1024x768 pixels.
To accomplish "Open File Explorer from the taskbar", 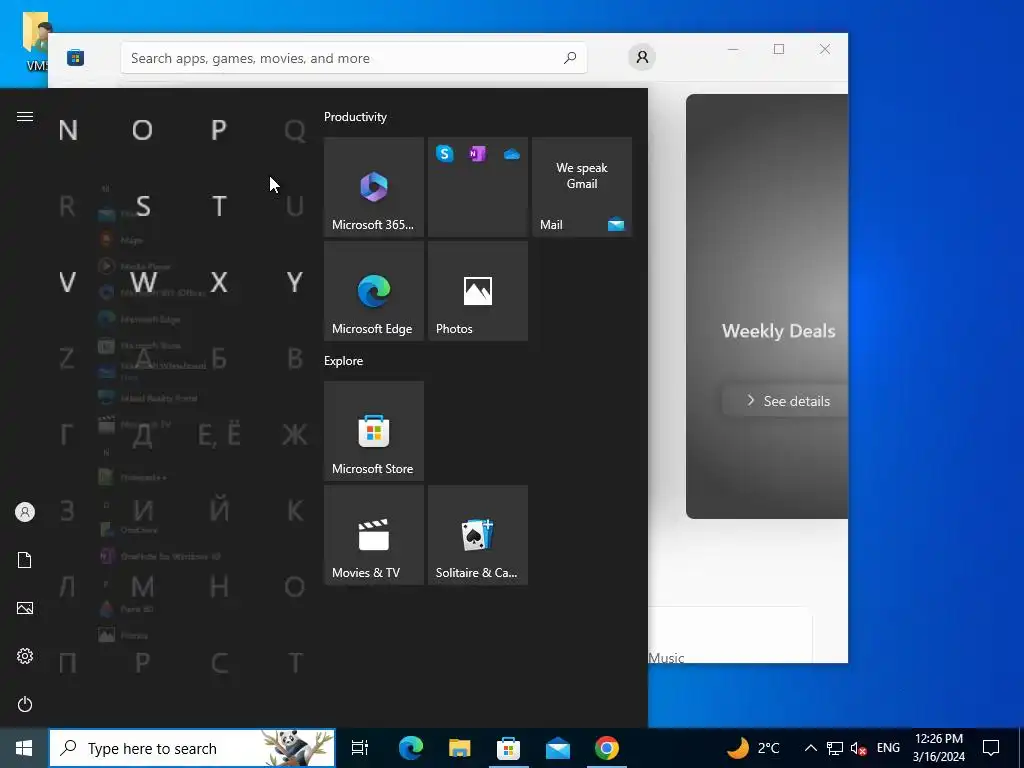I will pyautogui.click(x=460, y=748).
